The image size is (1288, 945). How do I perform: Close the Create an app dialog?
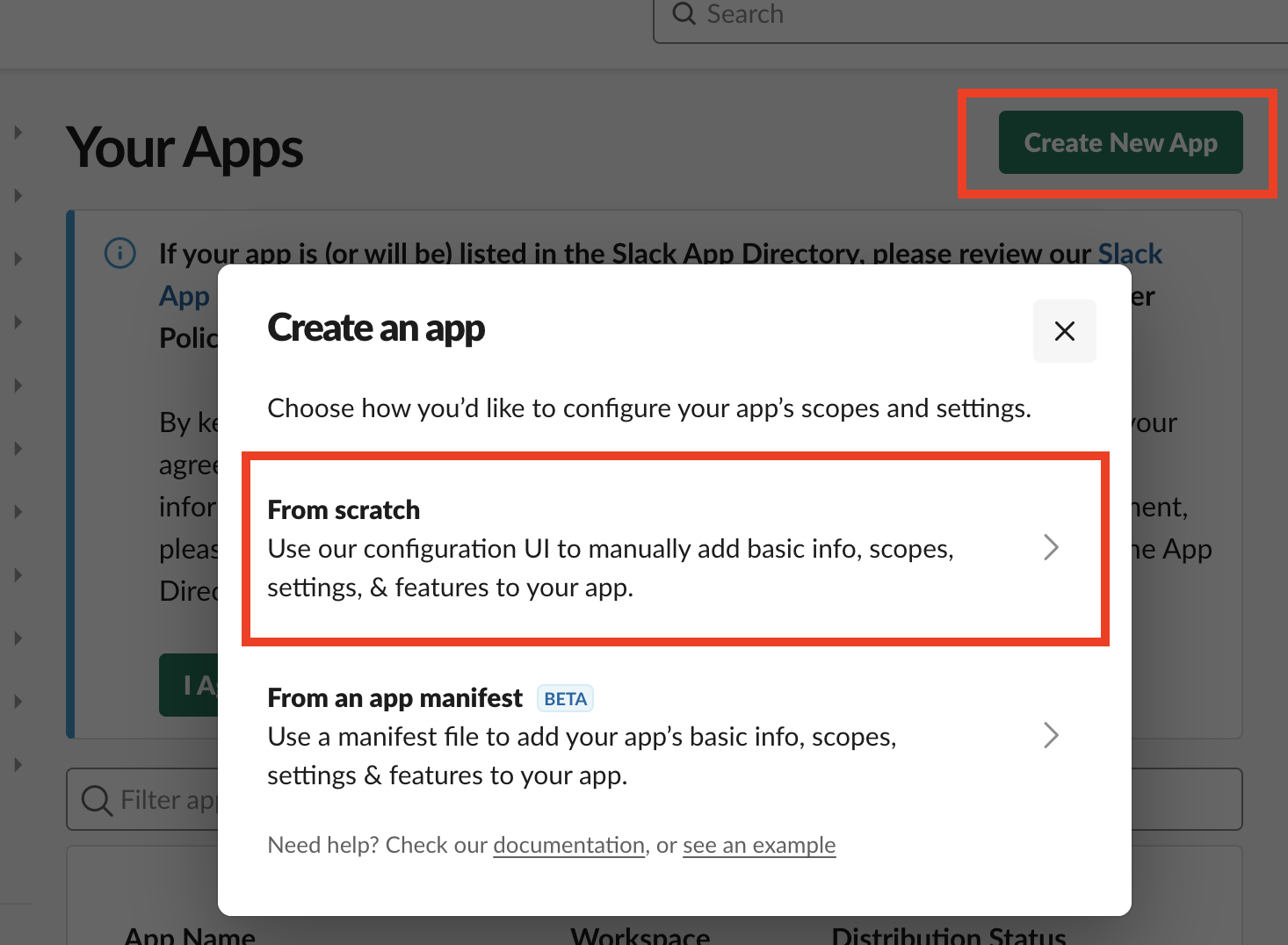1064,331
